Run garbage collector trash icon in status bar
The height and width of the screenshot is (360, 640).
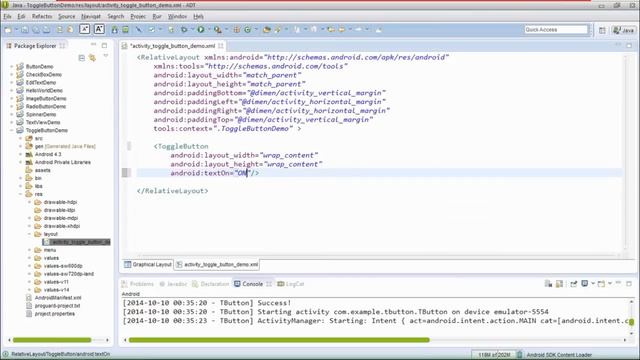pos(519,355)
